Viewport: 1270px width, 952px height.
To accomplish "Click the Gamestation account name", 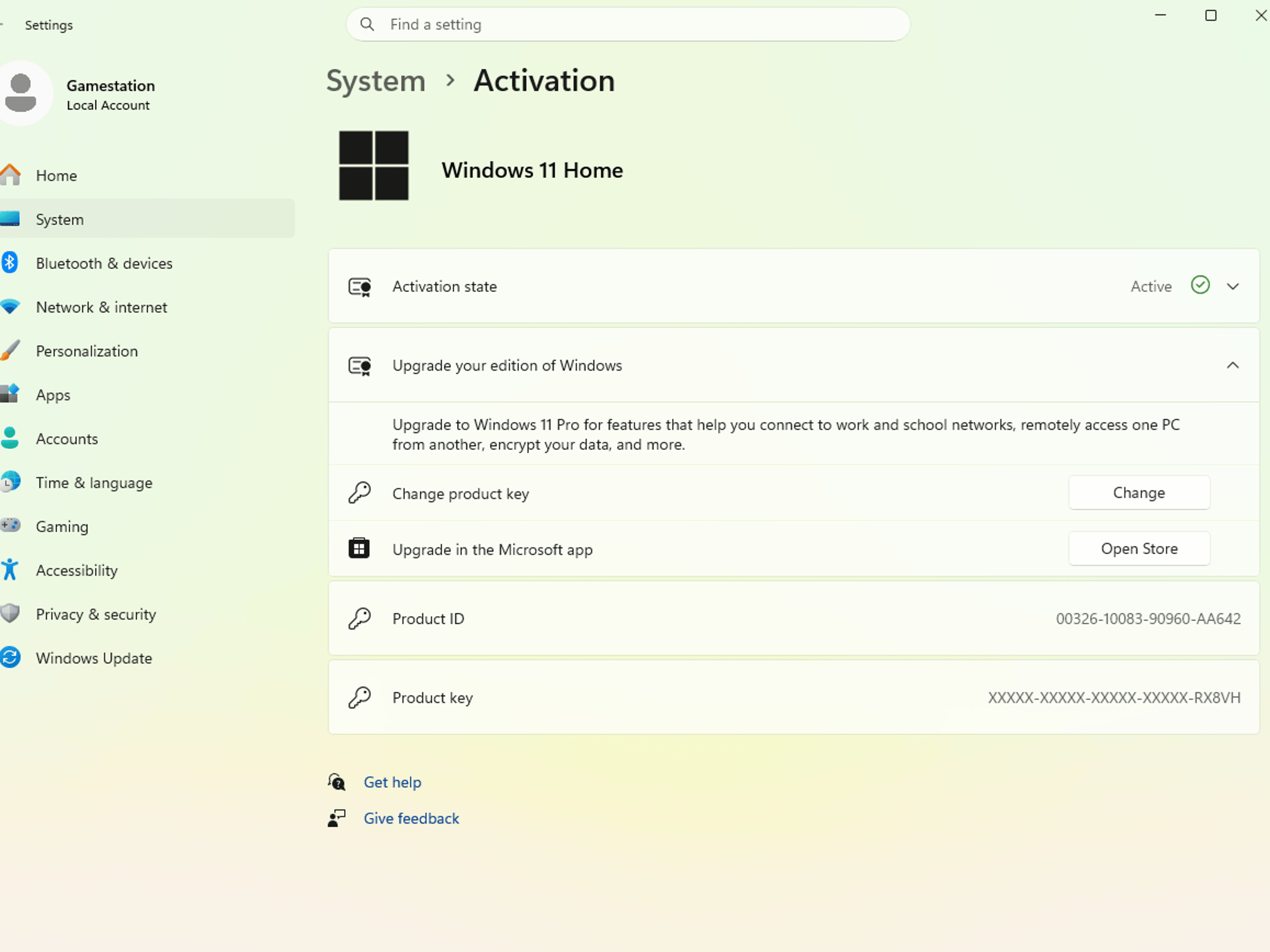I will pos(110,86).
